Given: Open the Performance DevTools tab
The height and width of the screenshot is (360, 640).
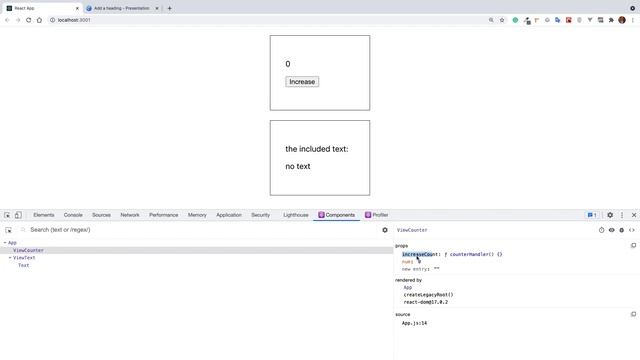Looking at the screenshot, I should [164, 215].
